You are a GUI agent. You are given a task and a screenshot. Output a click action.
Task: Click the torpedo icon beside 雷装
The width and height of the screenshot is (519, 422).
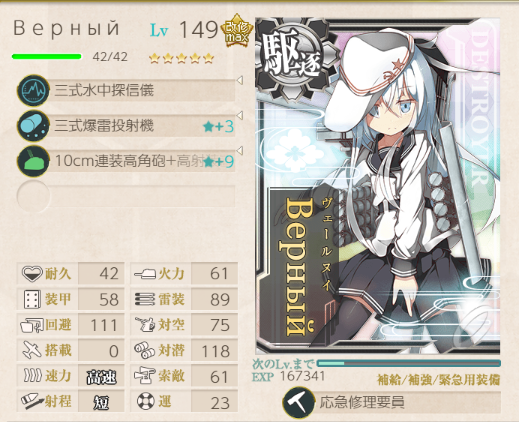145,299
